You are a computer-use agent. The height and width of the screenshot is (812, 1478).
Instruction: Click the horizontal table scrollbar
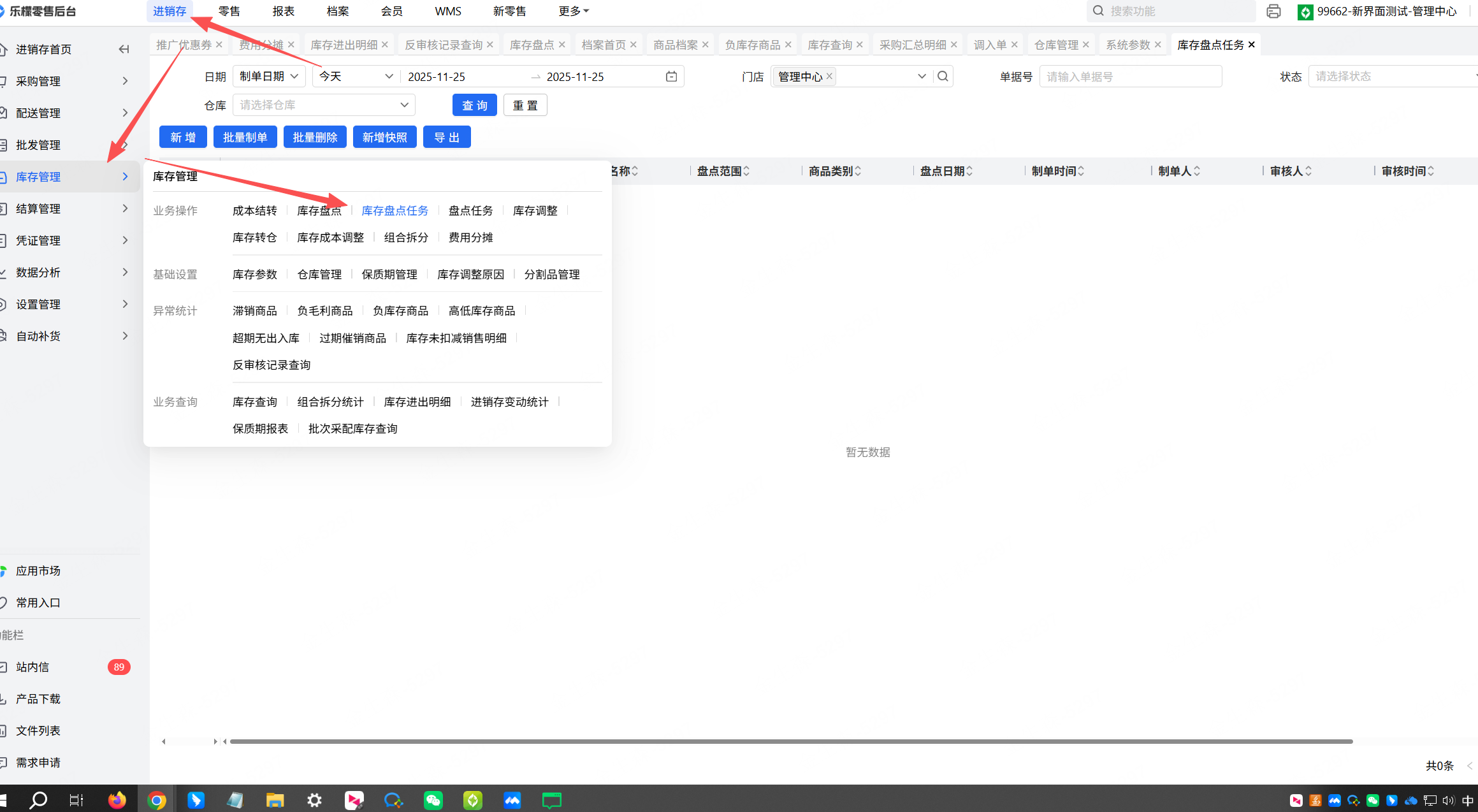click(790, 741)
